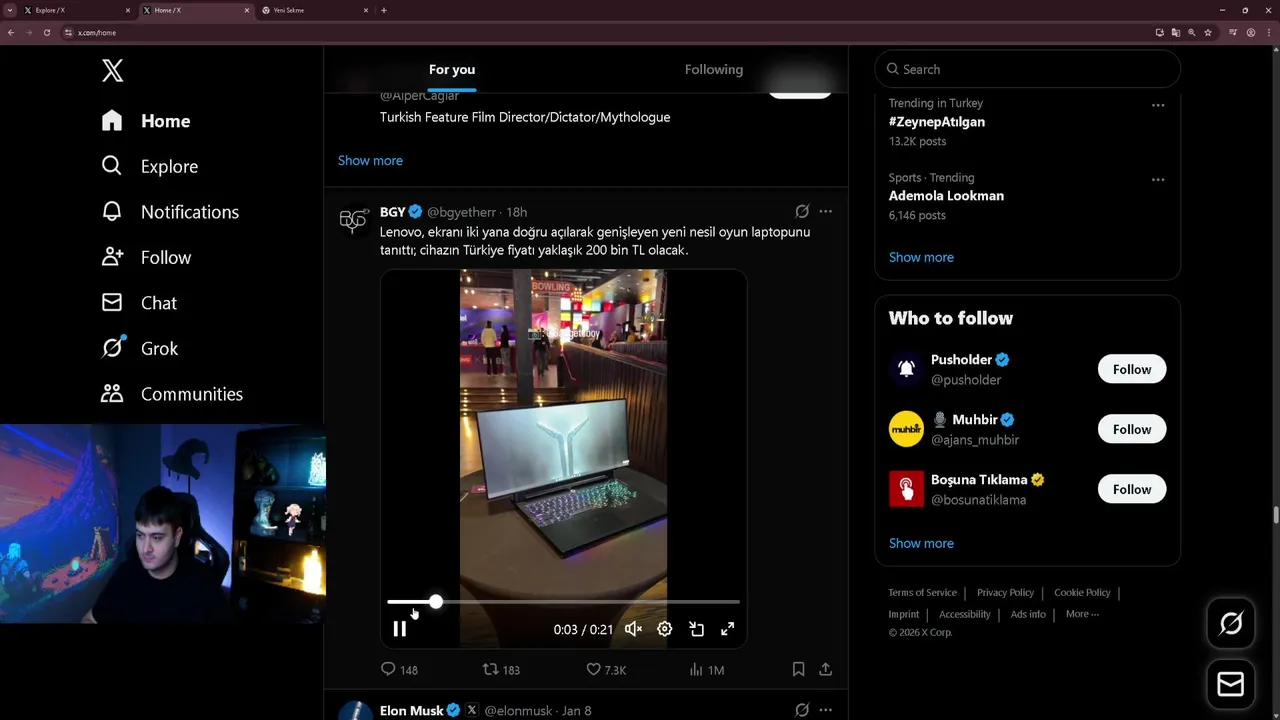Bookmark this page with the star icon
Screen dimensions: 1280x720
coord(1208,32)
